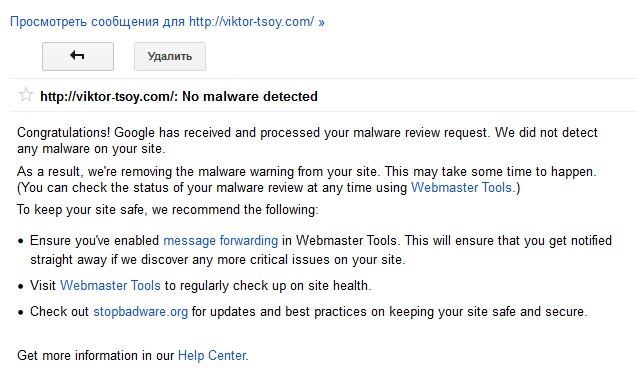Click 'To keep your site safe' text
This screenshot has width=637, height=380.
click(168, 210)
